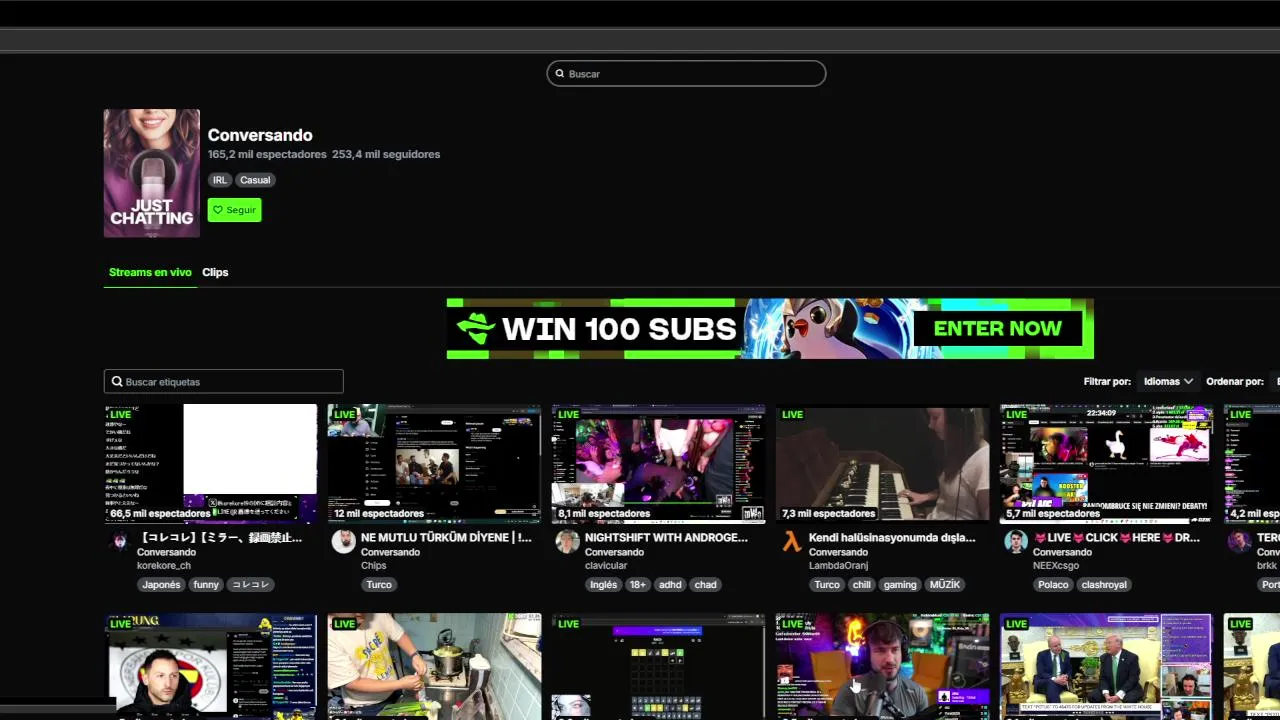Open korekore_ch stream thumbnail with 66,5 mil espectadores
This screenshot has width=1280, height=720.
coord(210,464)
